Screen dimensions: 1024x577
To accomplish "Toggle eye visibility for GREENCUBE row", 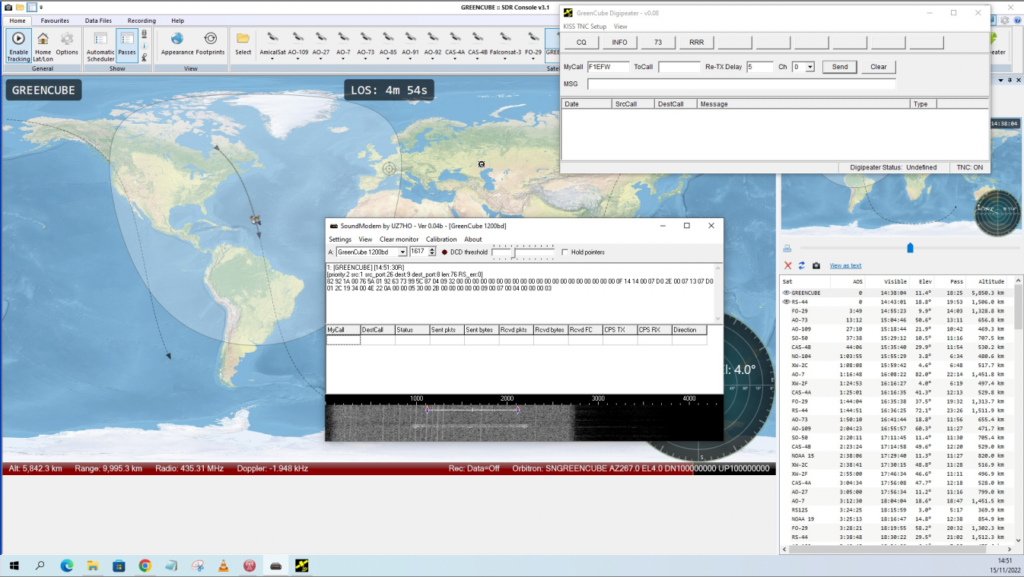I will [786, 293].
